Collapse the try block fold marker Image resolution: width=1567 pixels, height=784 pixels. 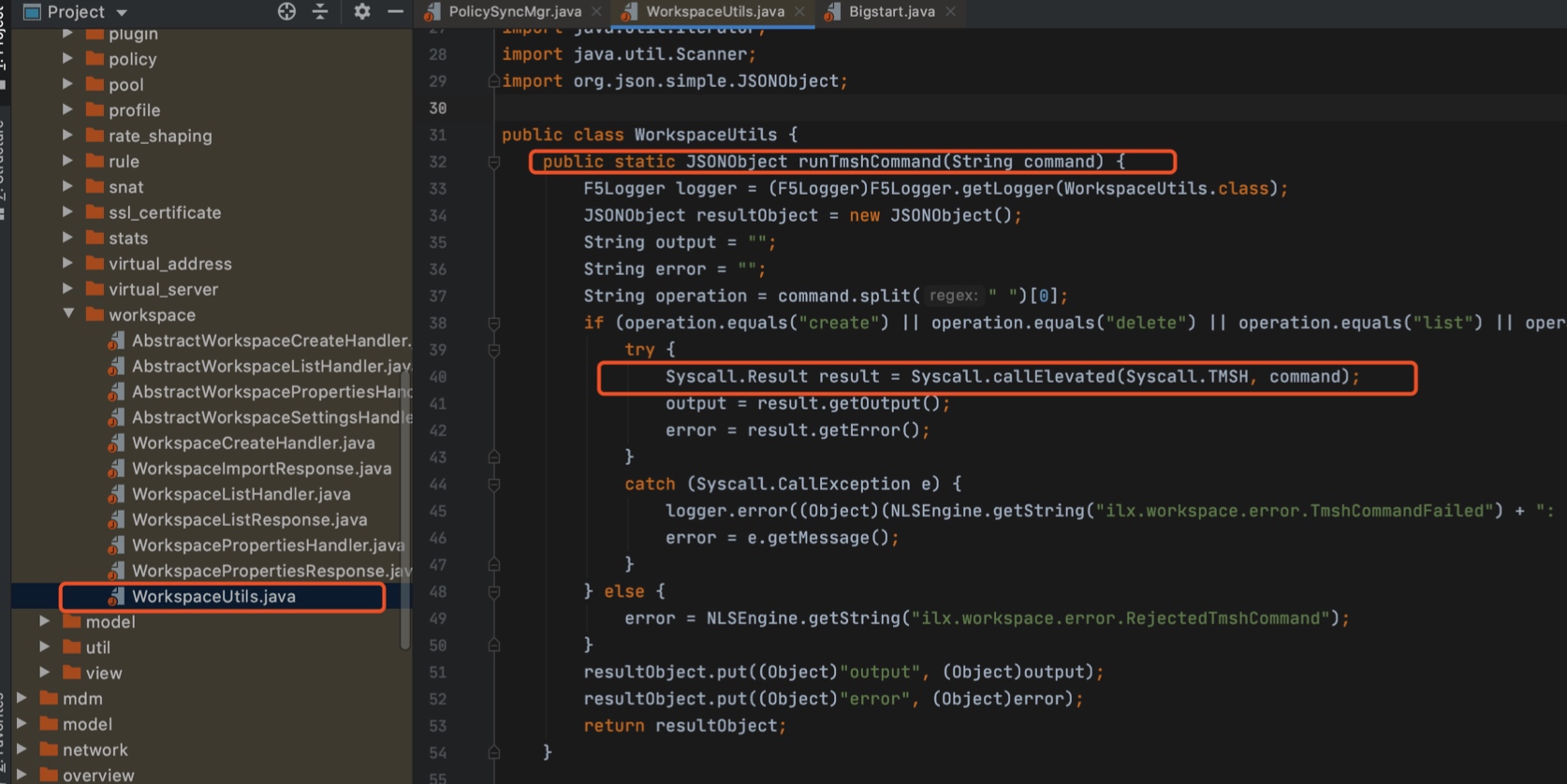coord(493,350)
